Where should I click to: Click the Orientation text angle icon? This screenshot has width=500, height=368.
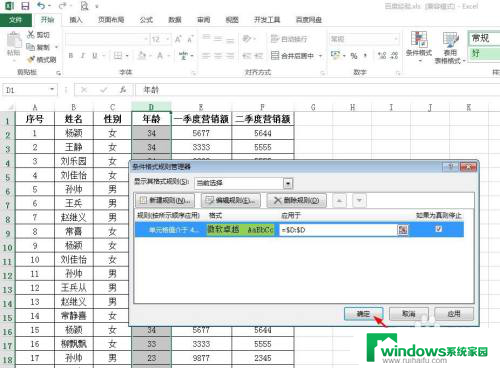tap(247, 39)
